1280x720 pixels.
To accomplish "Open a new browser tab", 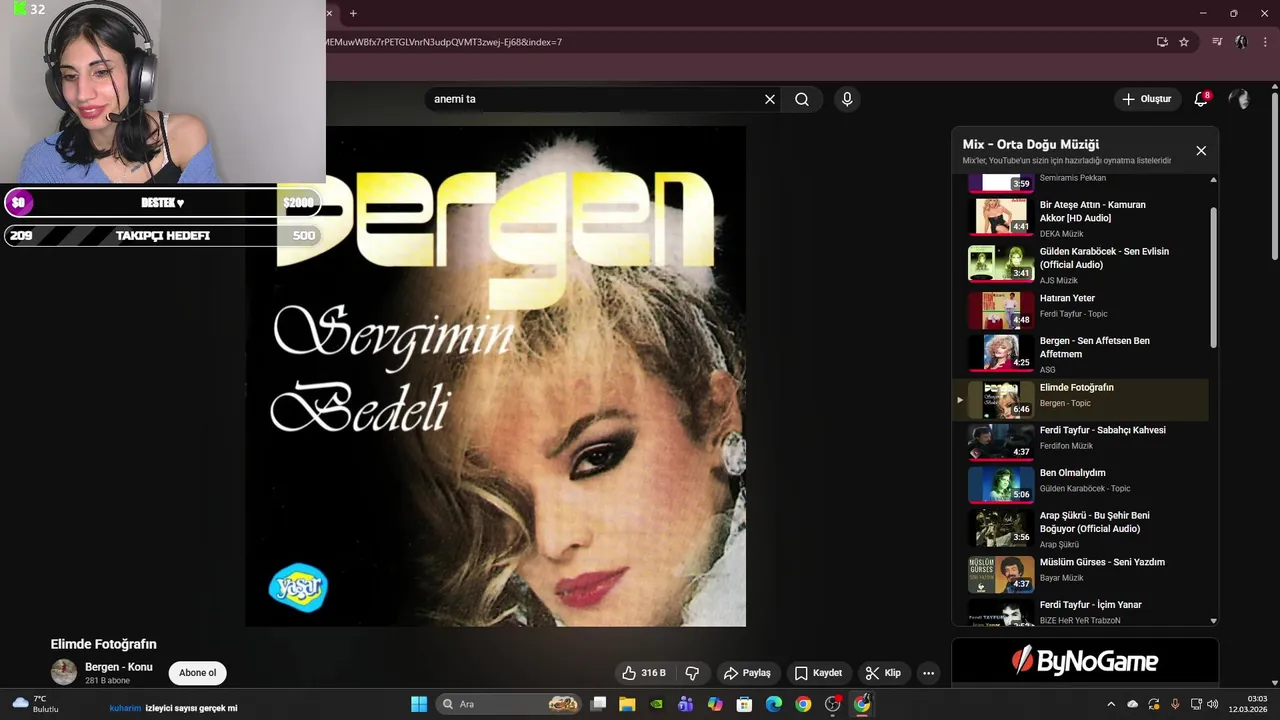I will (353, 13).
